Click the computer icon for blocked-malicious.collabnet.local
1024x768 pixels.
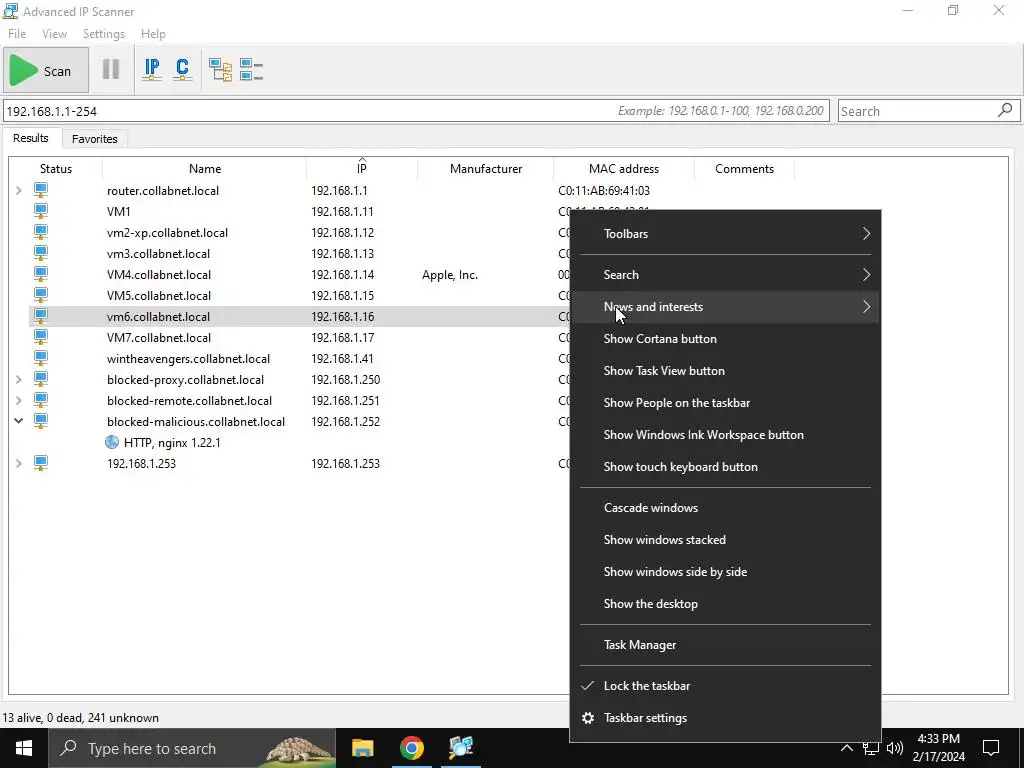click(x=40, y=421)
